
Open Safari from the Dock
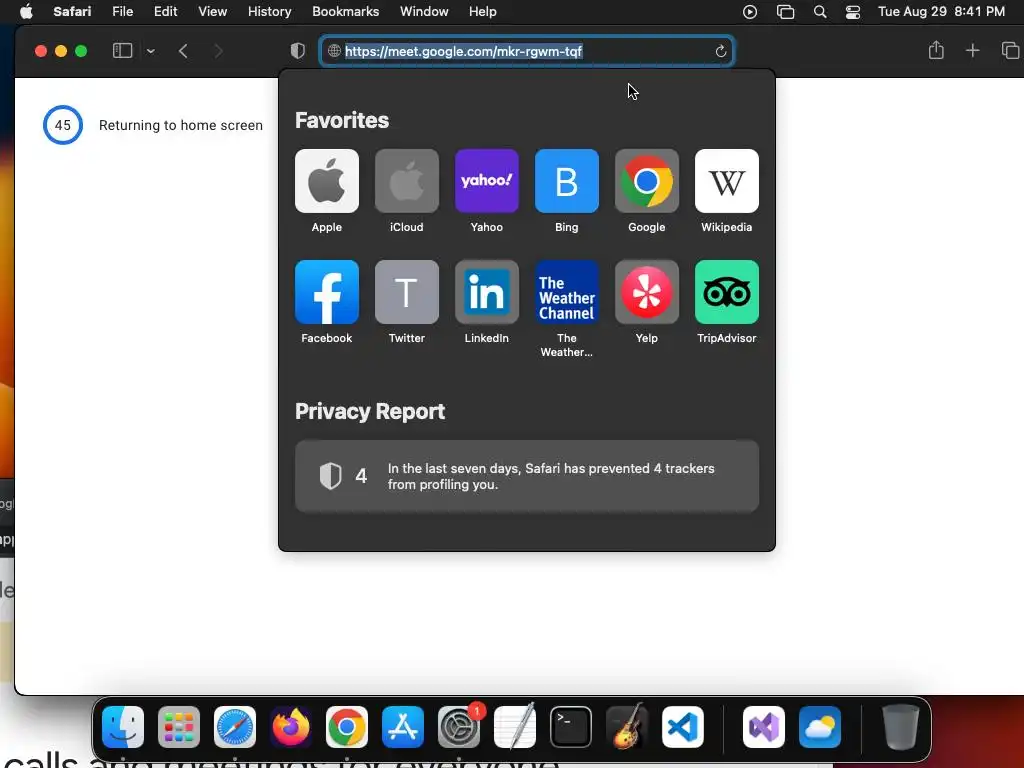tap(235, 727)
